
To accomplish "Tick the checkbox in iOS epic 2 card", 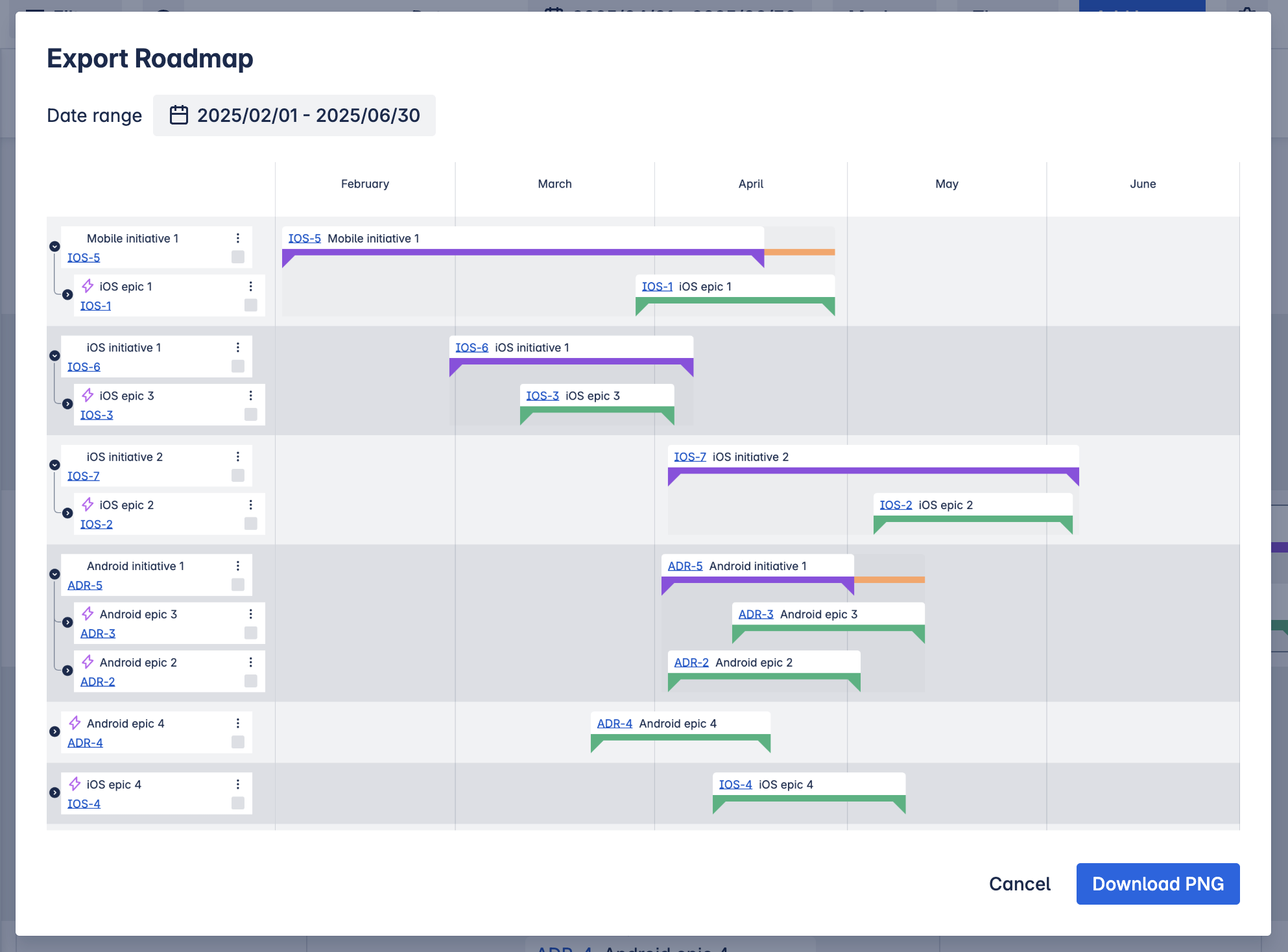I will click(251, 524).
